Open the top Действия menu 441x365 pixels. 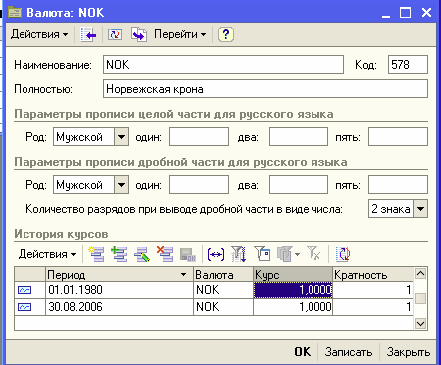[39, 34]
